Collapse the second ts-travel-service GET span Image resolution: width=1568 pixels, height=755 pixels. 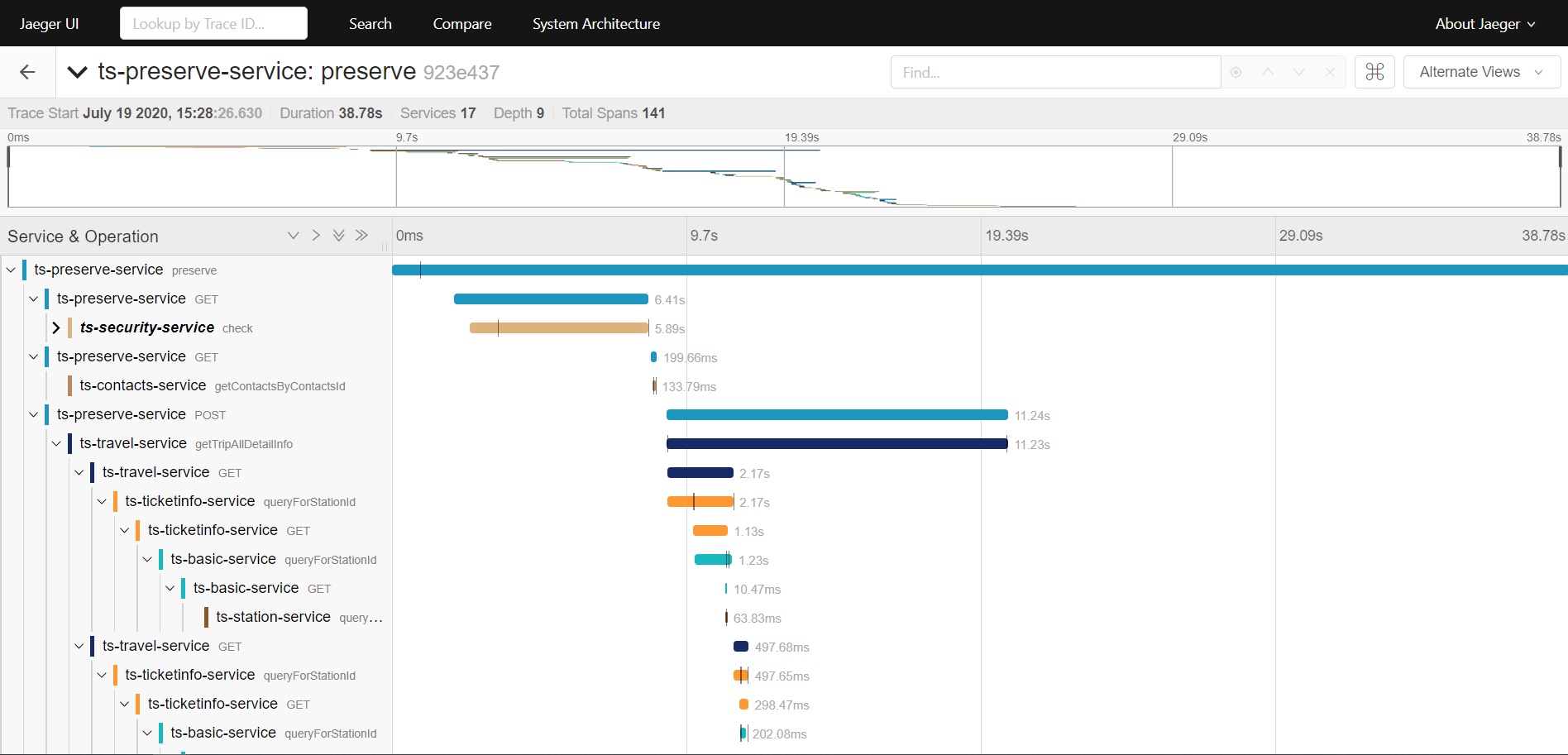tap(79, 646)
